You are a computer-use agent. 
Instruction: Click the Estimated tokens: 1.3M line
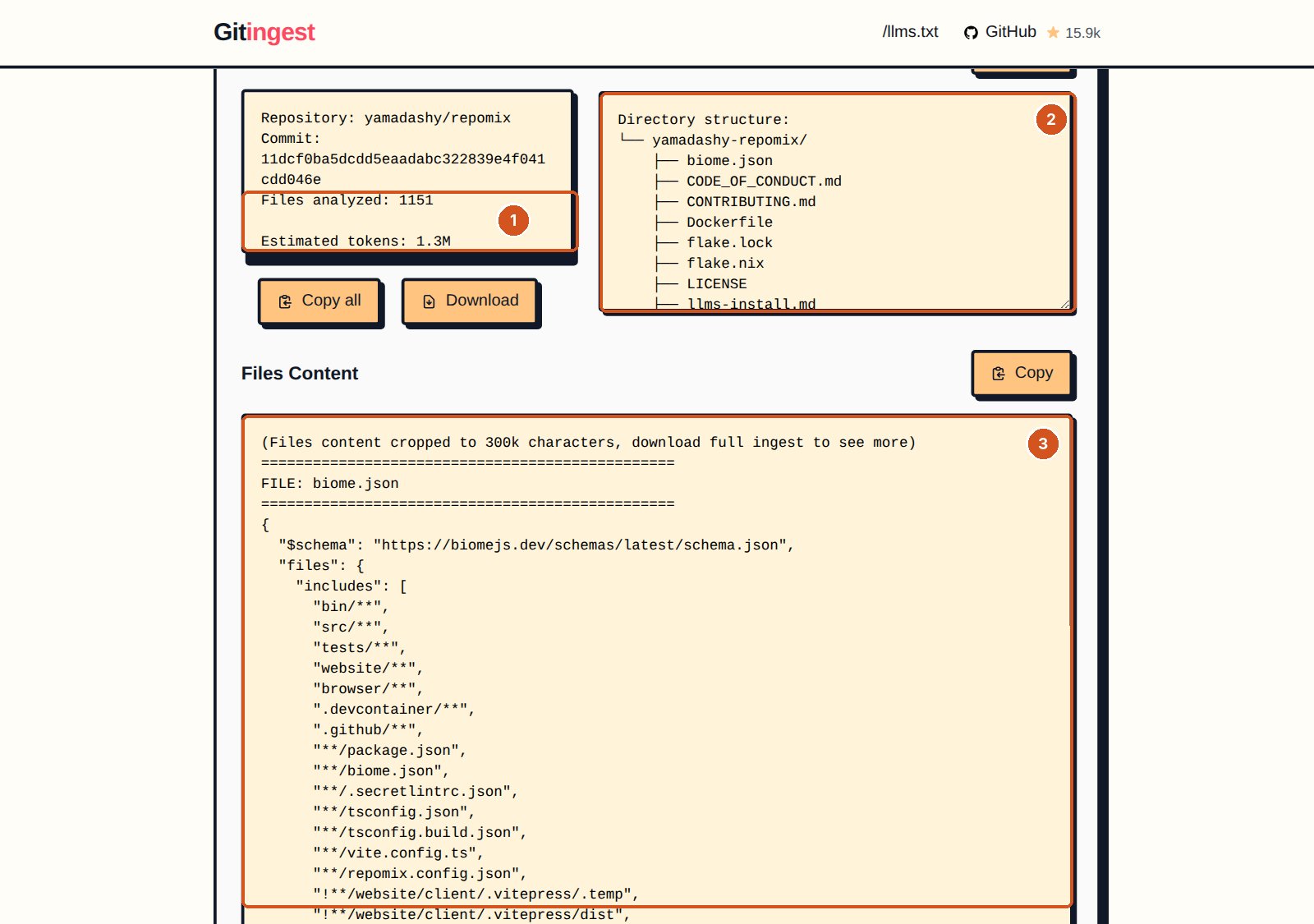[356, 241]
